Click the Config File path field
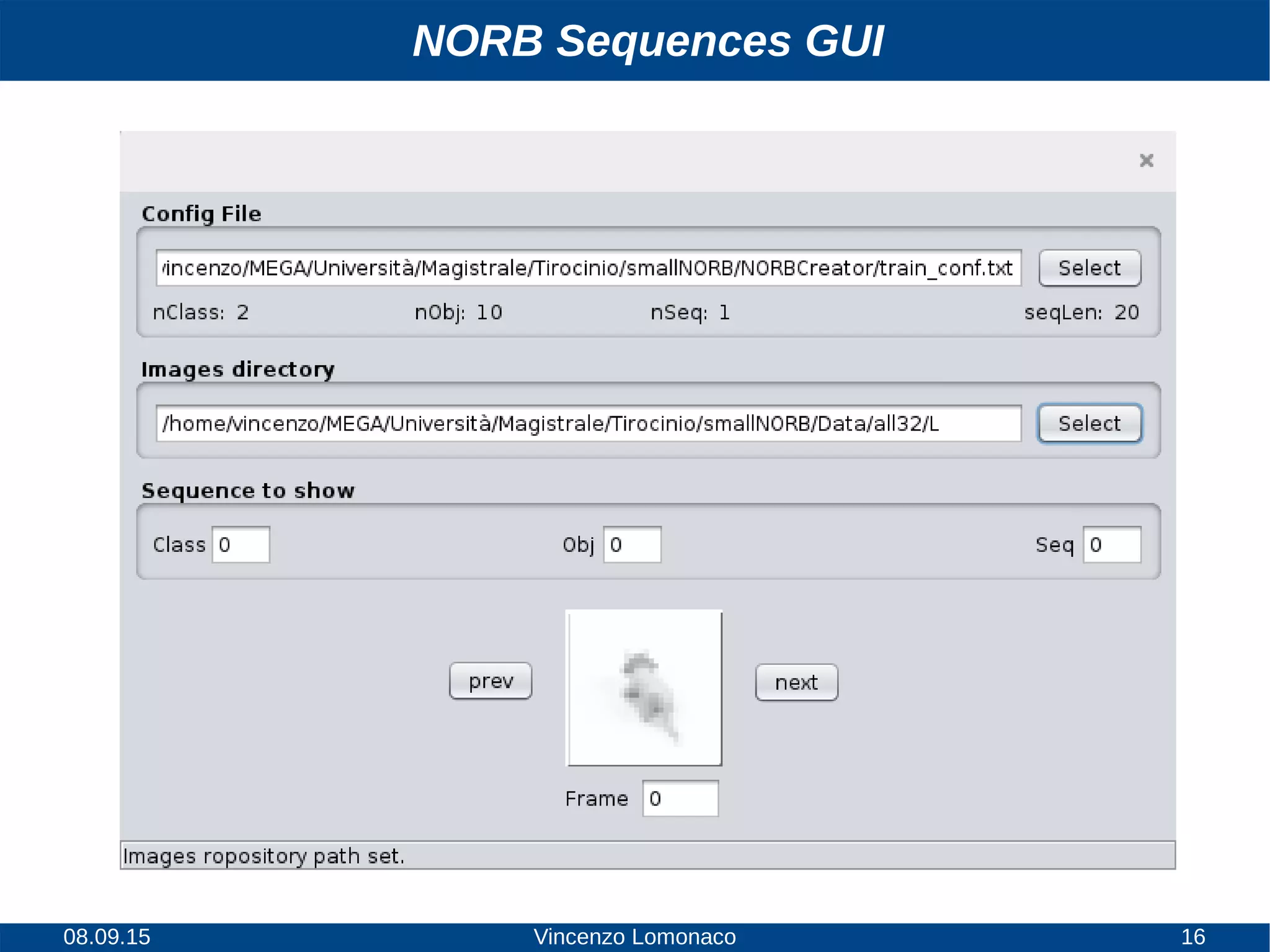 (x=588, y=268)
